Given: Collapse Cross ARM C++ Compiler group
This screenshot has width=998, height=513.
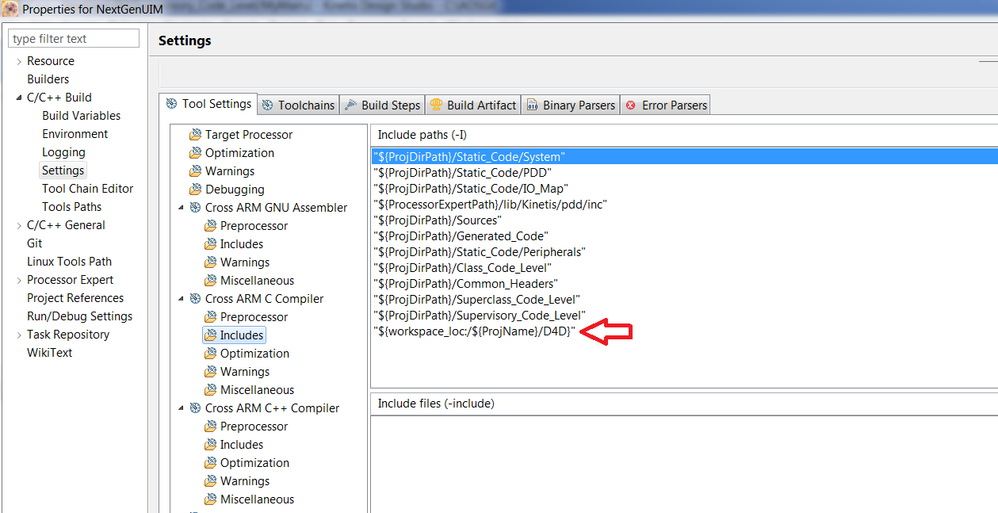Looking at the screenshot, I should pyautogui.click(x=181, y=408).
